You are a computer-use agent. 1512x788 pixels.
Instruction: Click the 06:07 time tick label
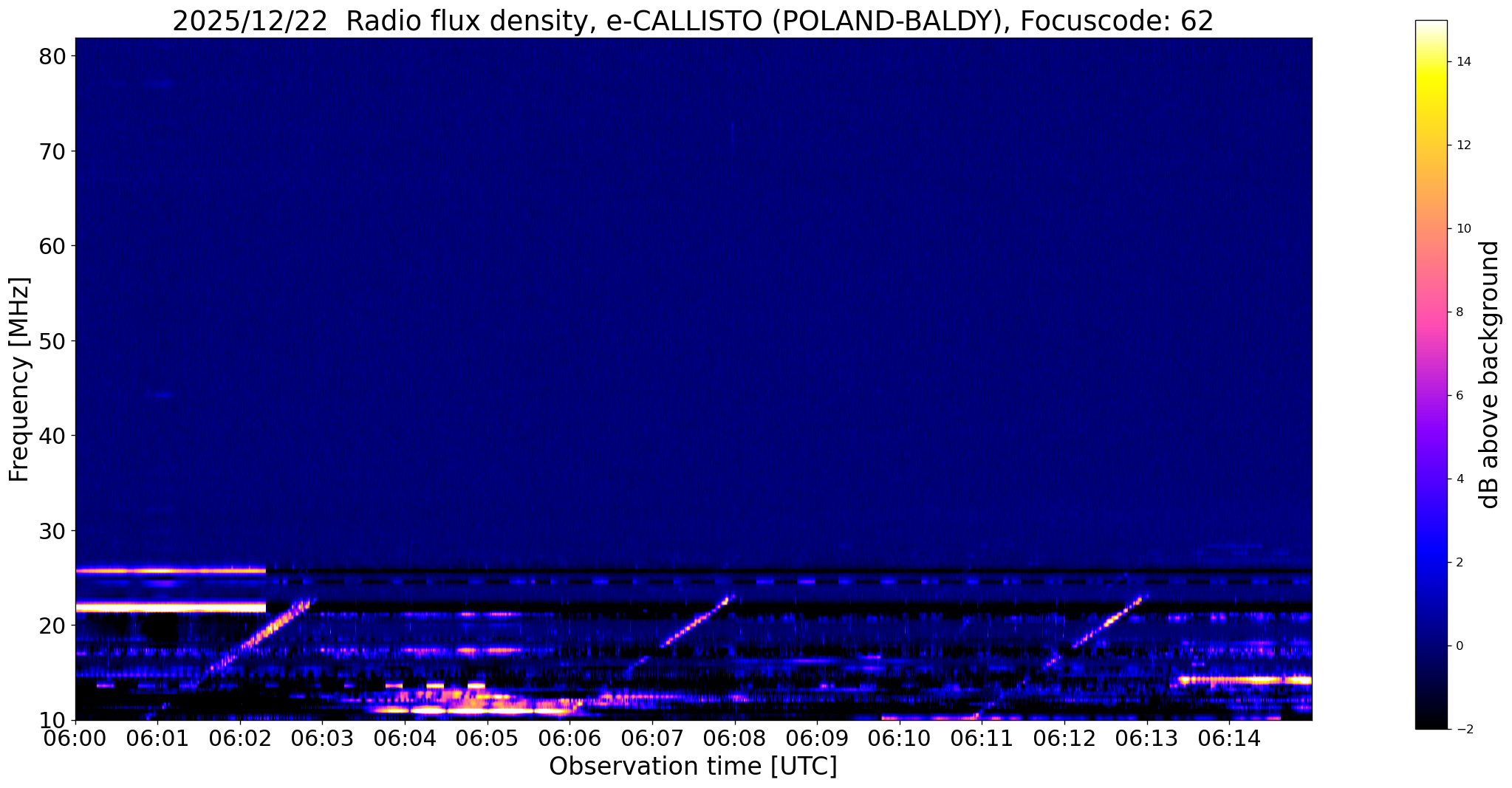pyautogui.click(x=651, y=738)
